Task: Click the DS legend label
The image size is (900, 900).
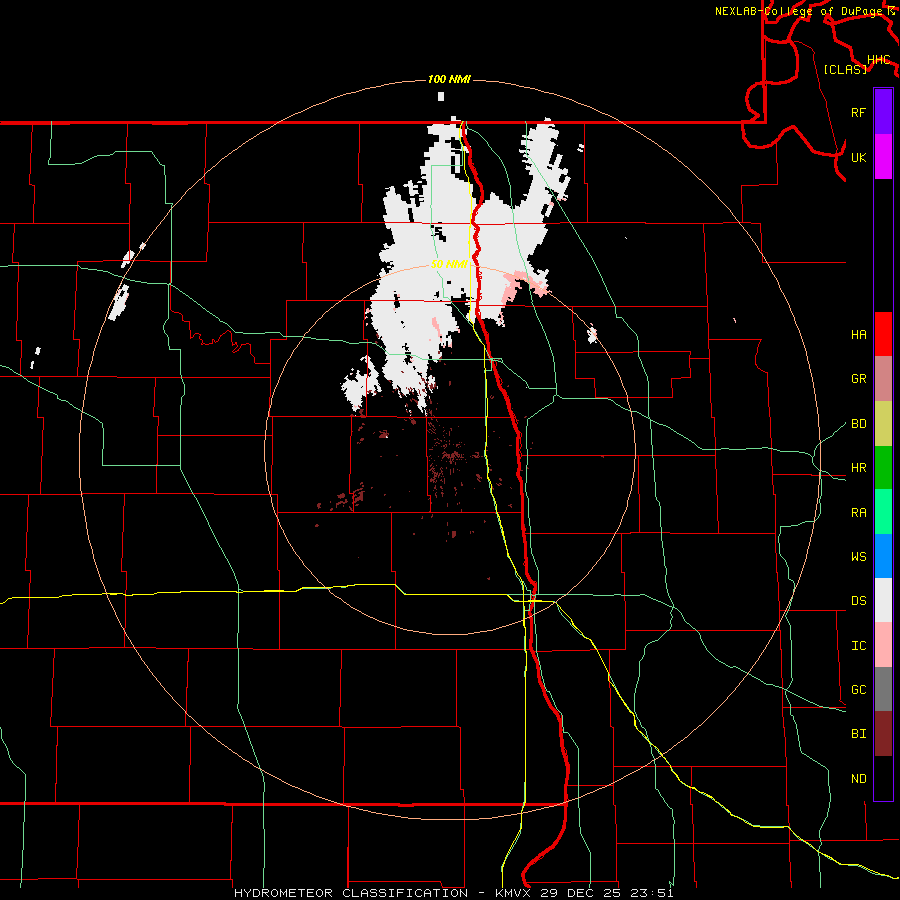Action: 859,600
